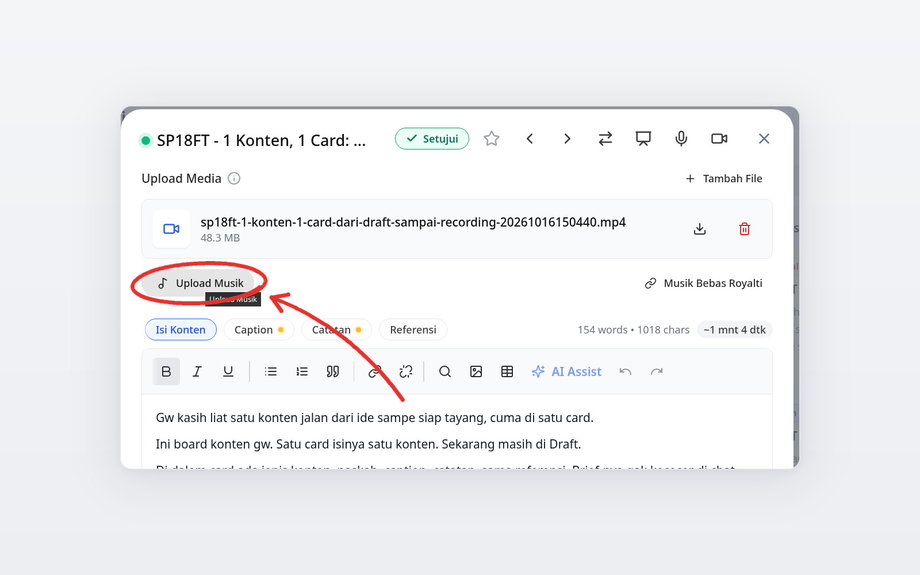Open the presentation screen icon
The image size is (920, 575).
pos(643,139)
